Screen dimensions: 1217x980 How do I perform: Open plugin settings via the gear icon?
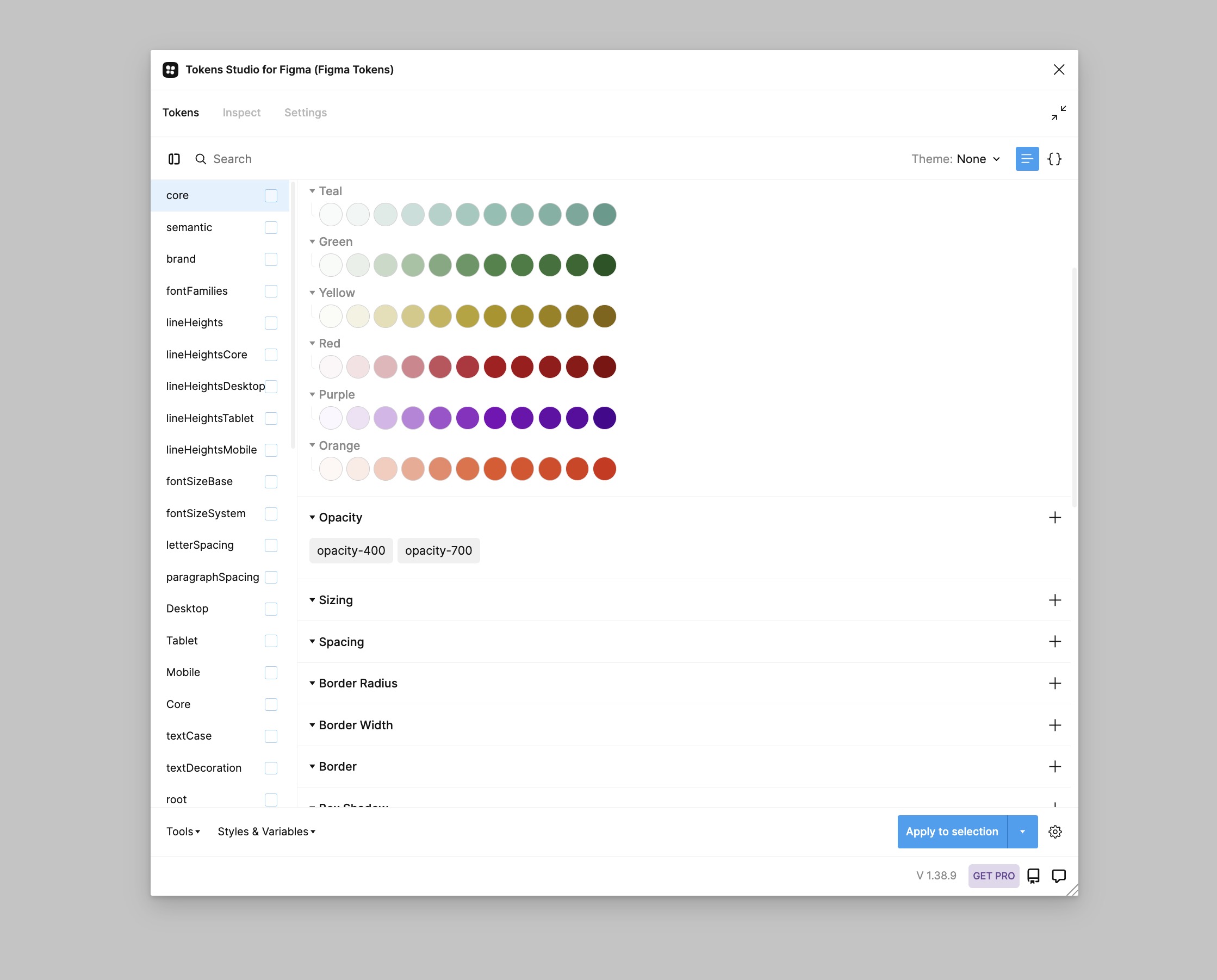click(x=1056, y=832)
